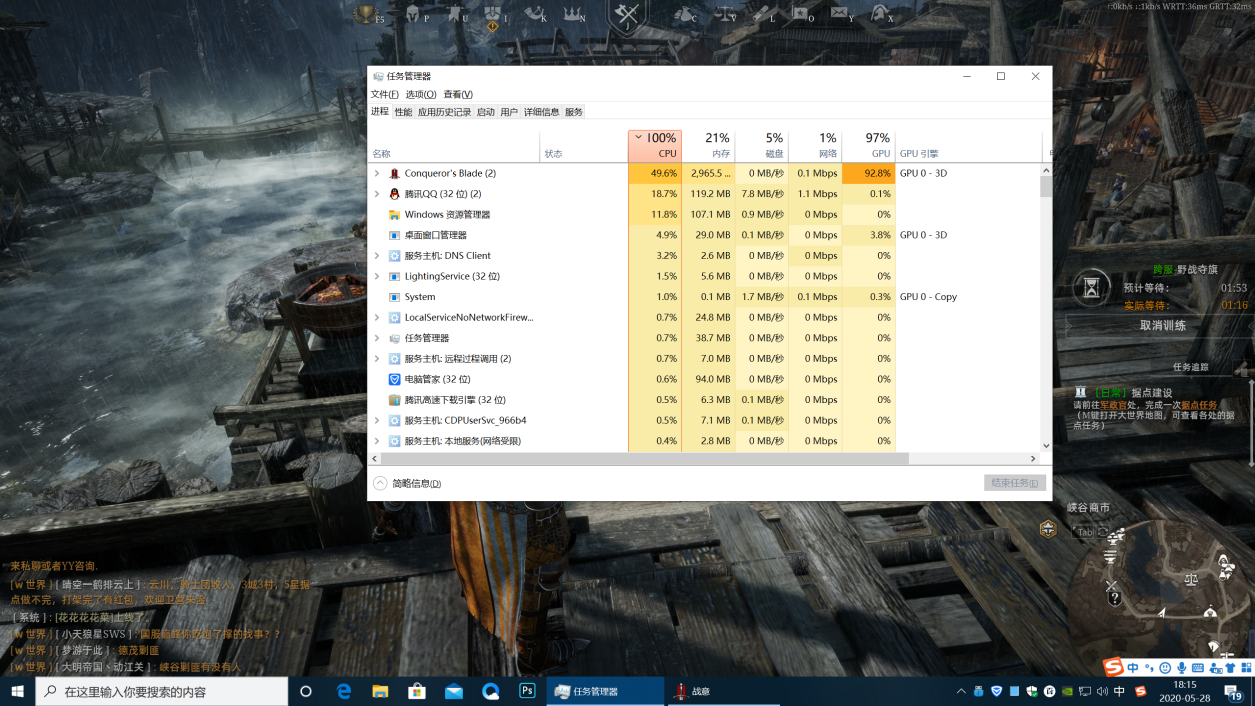Collapse to 简略信息 view chevron

380,483
